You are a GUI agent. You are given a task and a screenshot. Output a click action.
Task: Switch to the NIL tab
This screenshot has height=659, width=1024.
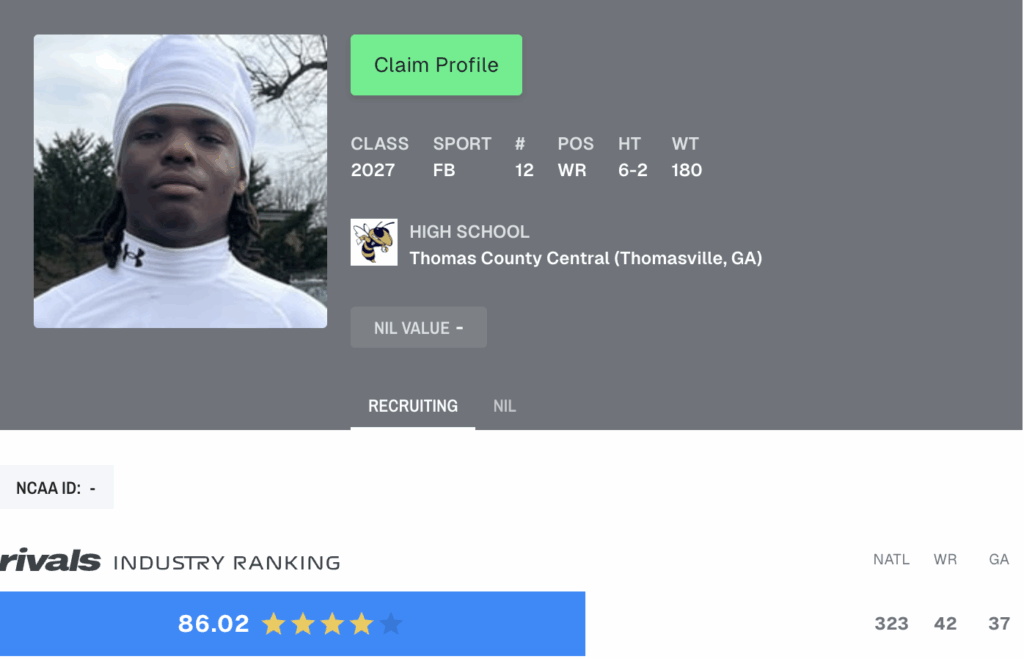coord(504,406)
